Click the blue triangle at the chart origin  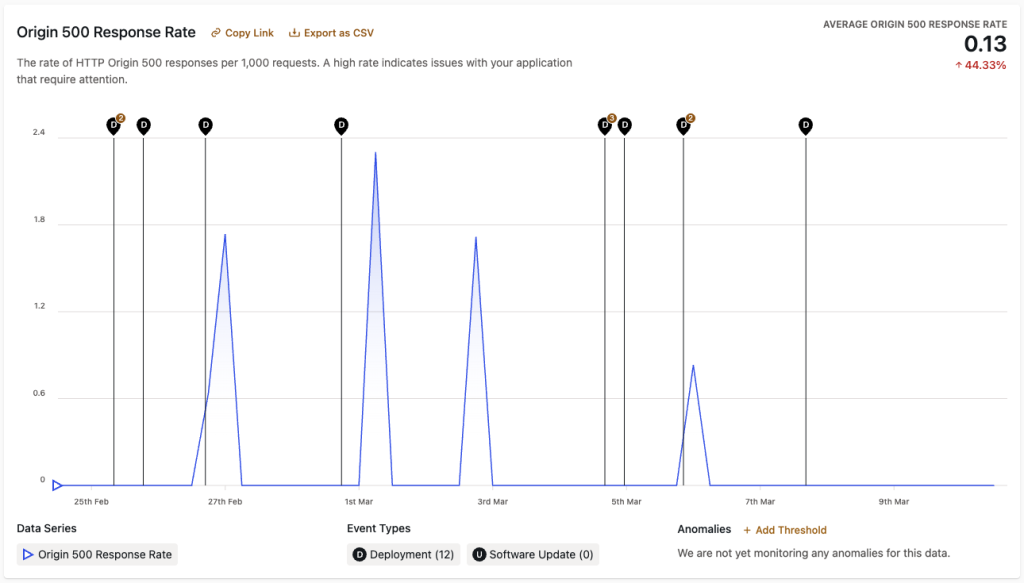point(57,486)
